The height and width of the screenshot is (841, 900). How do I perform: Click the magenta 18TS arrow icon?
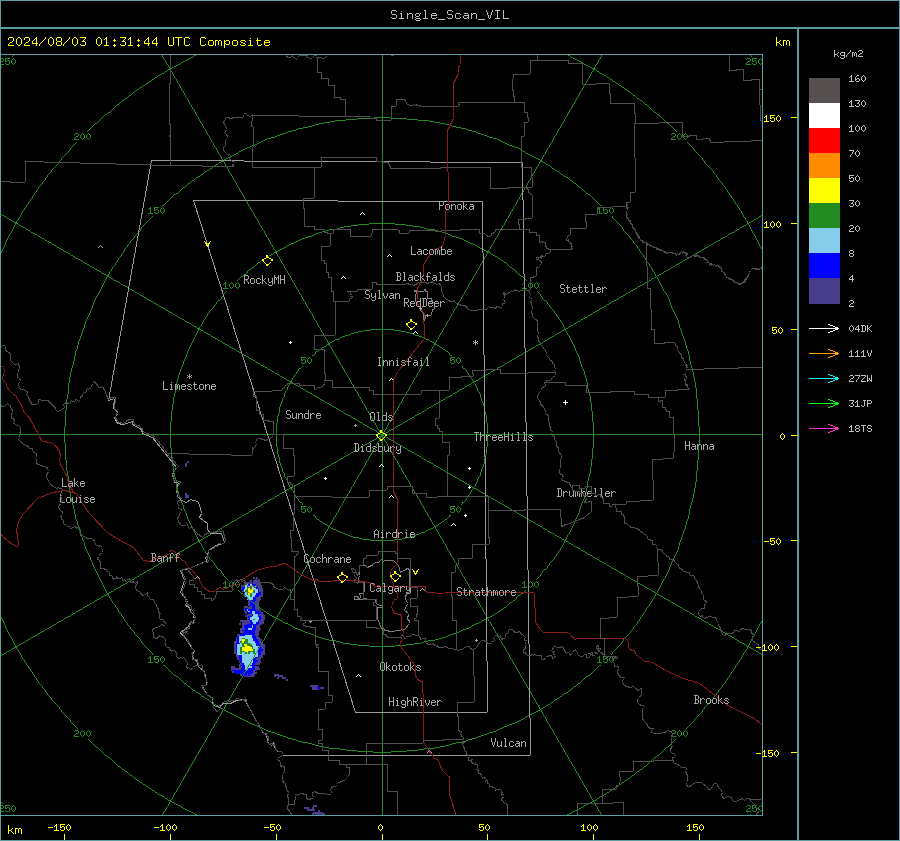(824, 429)
